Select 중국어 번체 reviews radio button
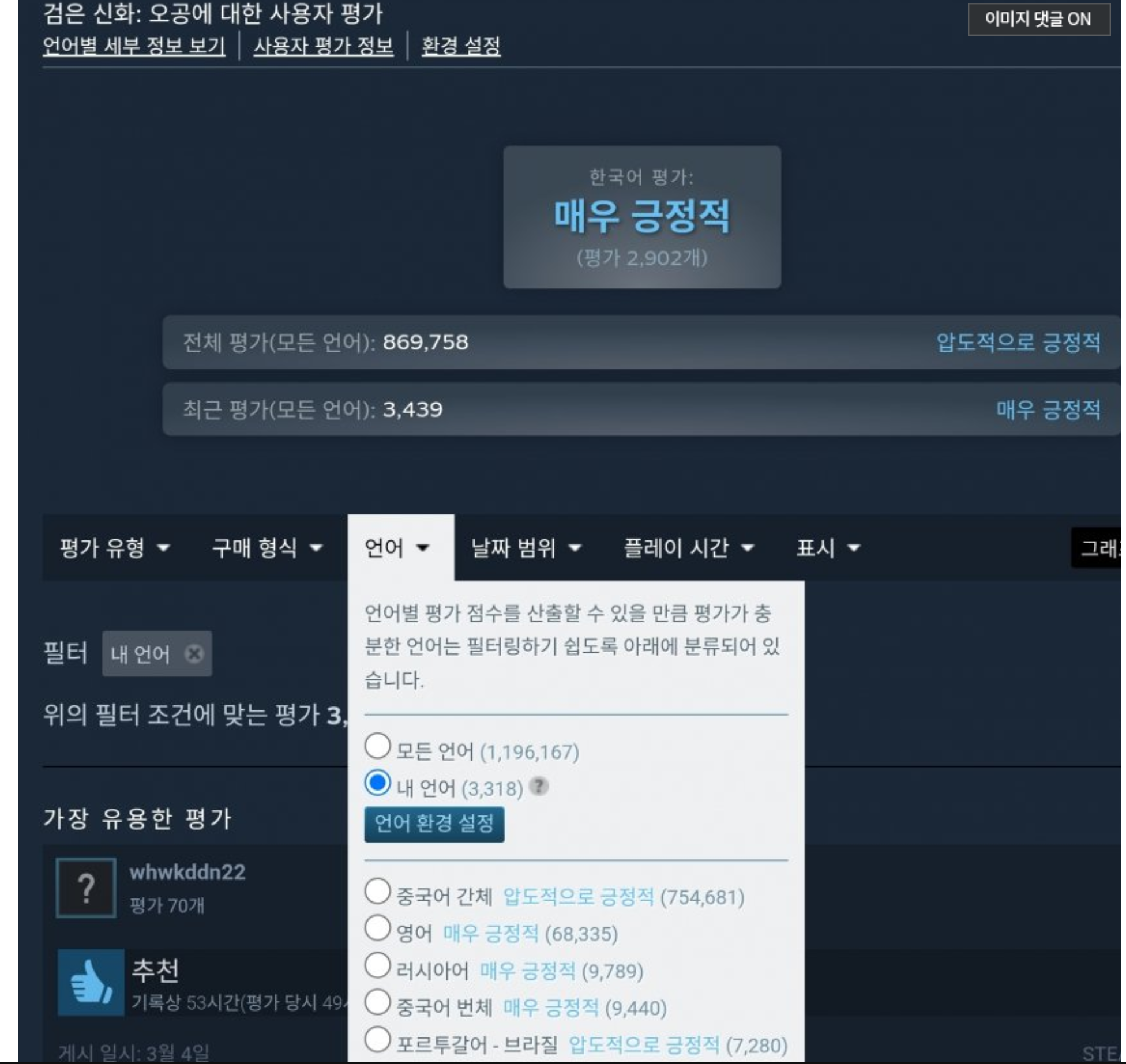This screenshot has width=1126, height=1064. pos(377,1002)
